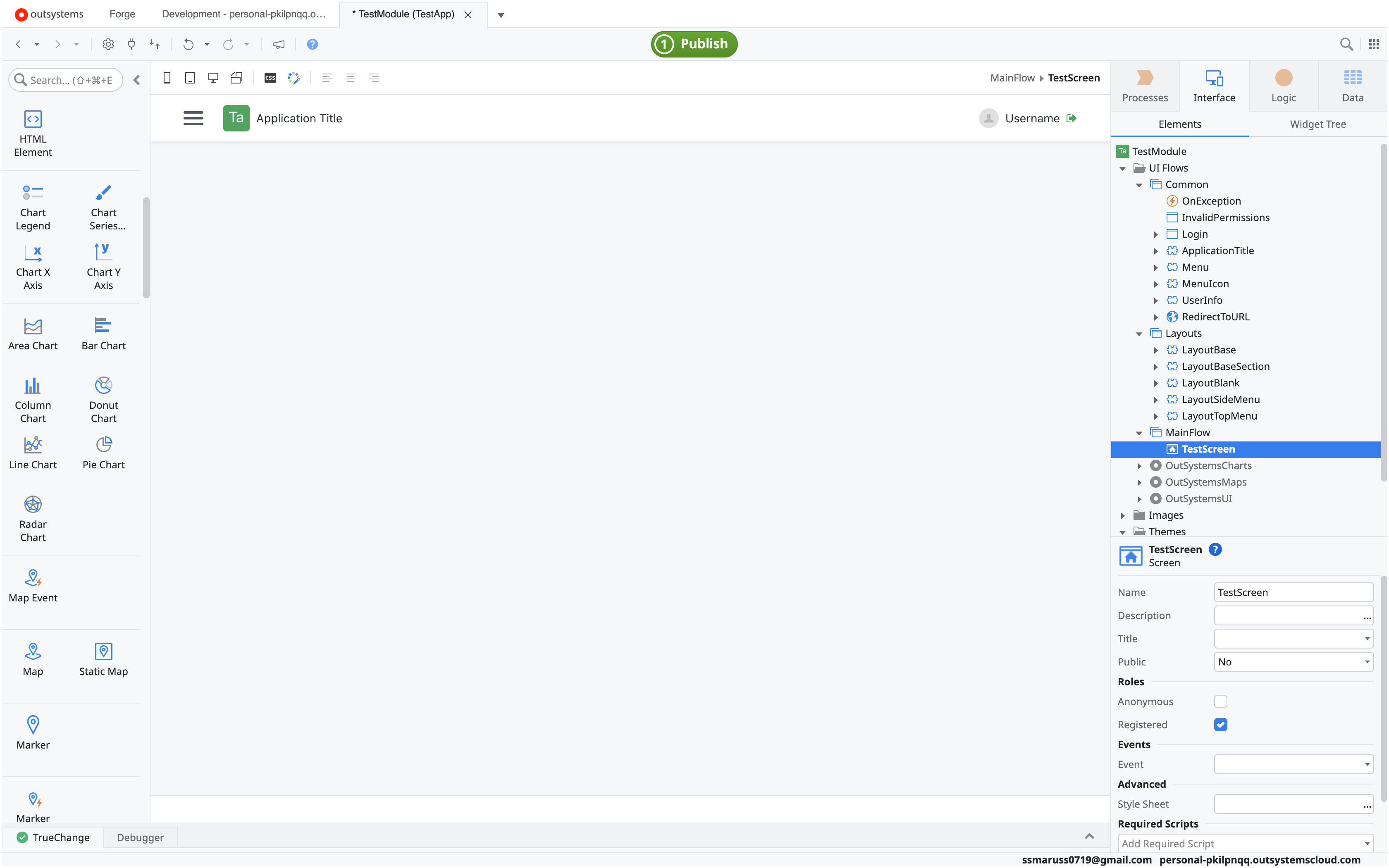The image size is (1389, 868).
Task: Collapse the Common UI flow node
Action: point(1140,184)
